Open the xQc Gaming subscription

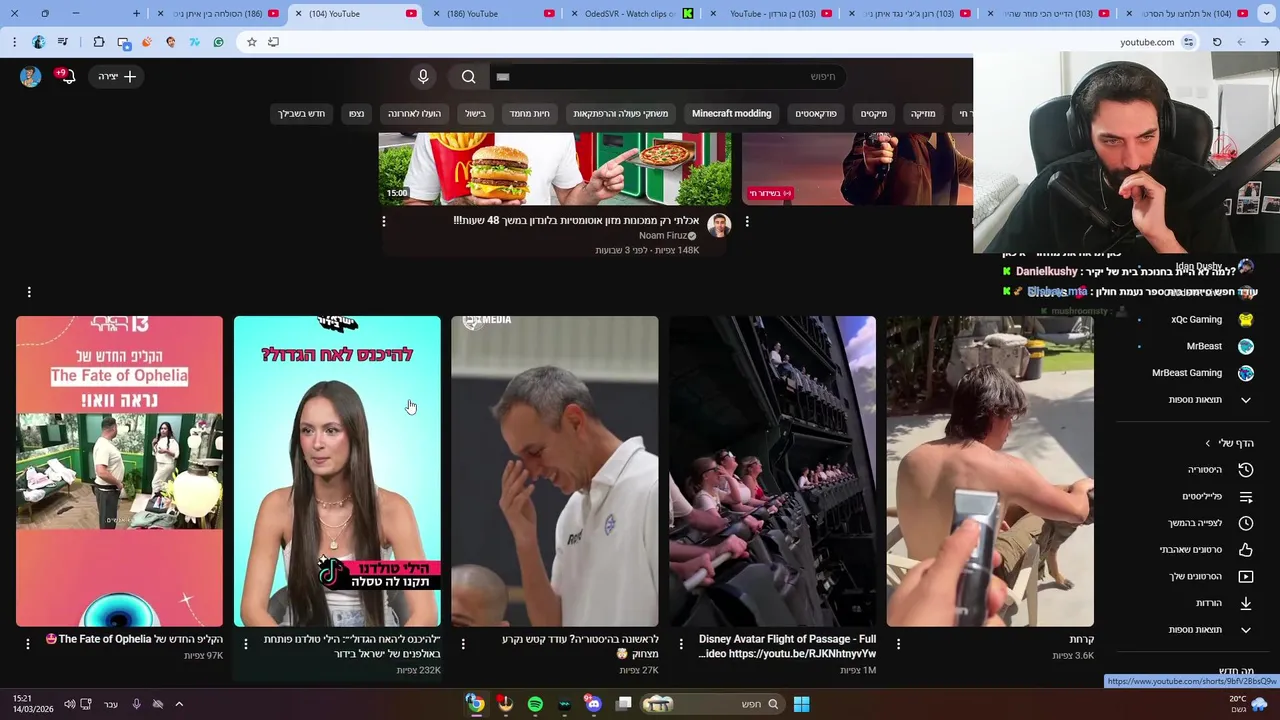[1196, 320]
